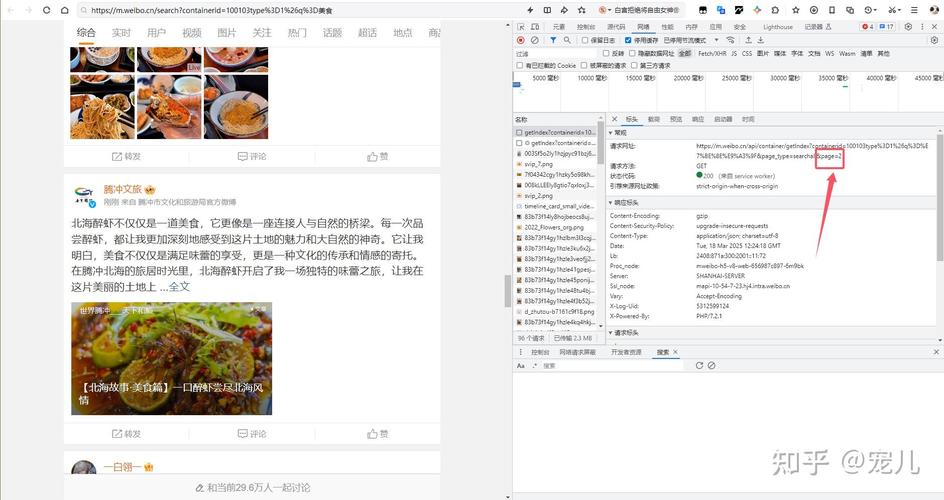The width and height of the screenshot is (944, 500).
Task: Open the drawer three-dot menu
Action: [x=521, y=352]
